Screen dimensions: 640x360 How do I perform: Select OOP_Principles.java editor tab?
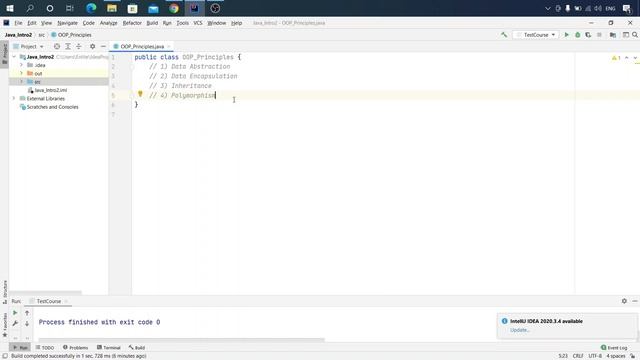(142, 47)
